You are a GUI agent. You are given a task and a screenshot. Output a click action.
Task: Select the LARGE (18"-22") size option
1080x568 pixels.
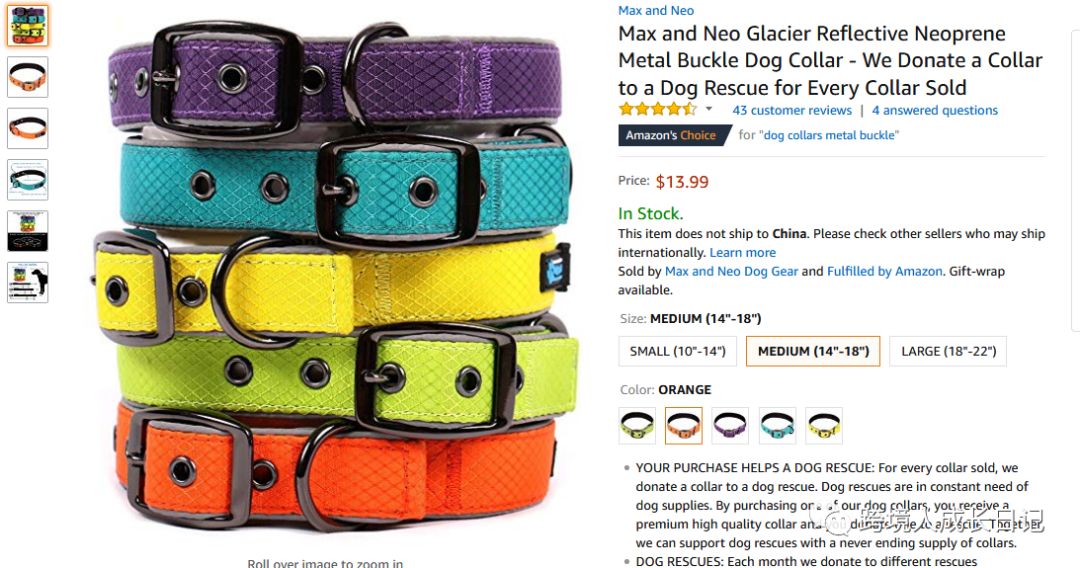click(x=948, y=351)
